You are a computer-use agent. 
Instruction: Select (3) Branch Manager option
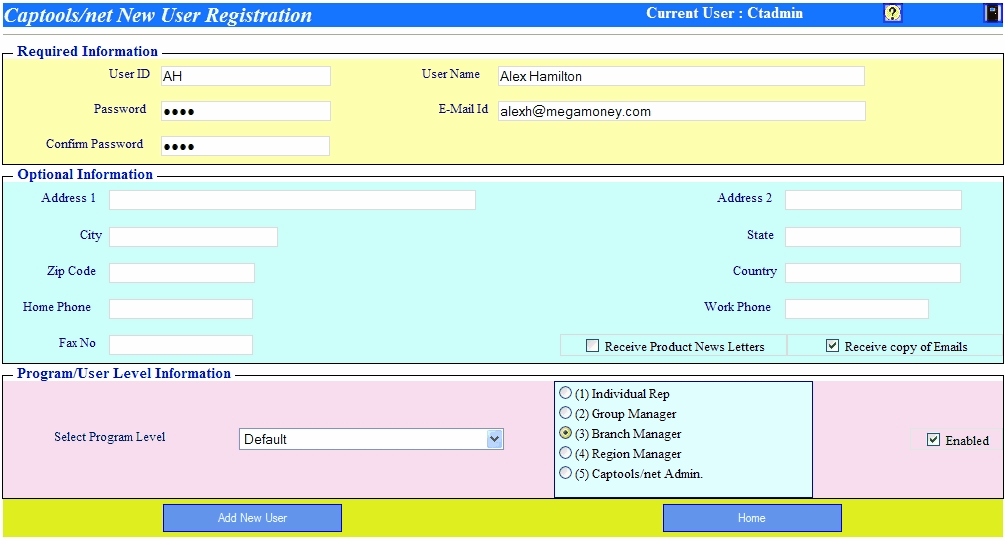click(x=565, y=433)
